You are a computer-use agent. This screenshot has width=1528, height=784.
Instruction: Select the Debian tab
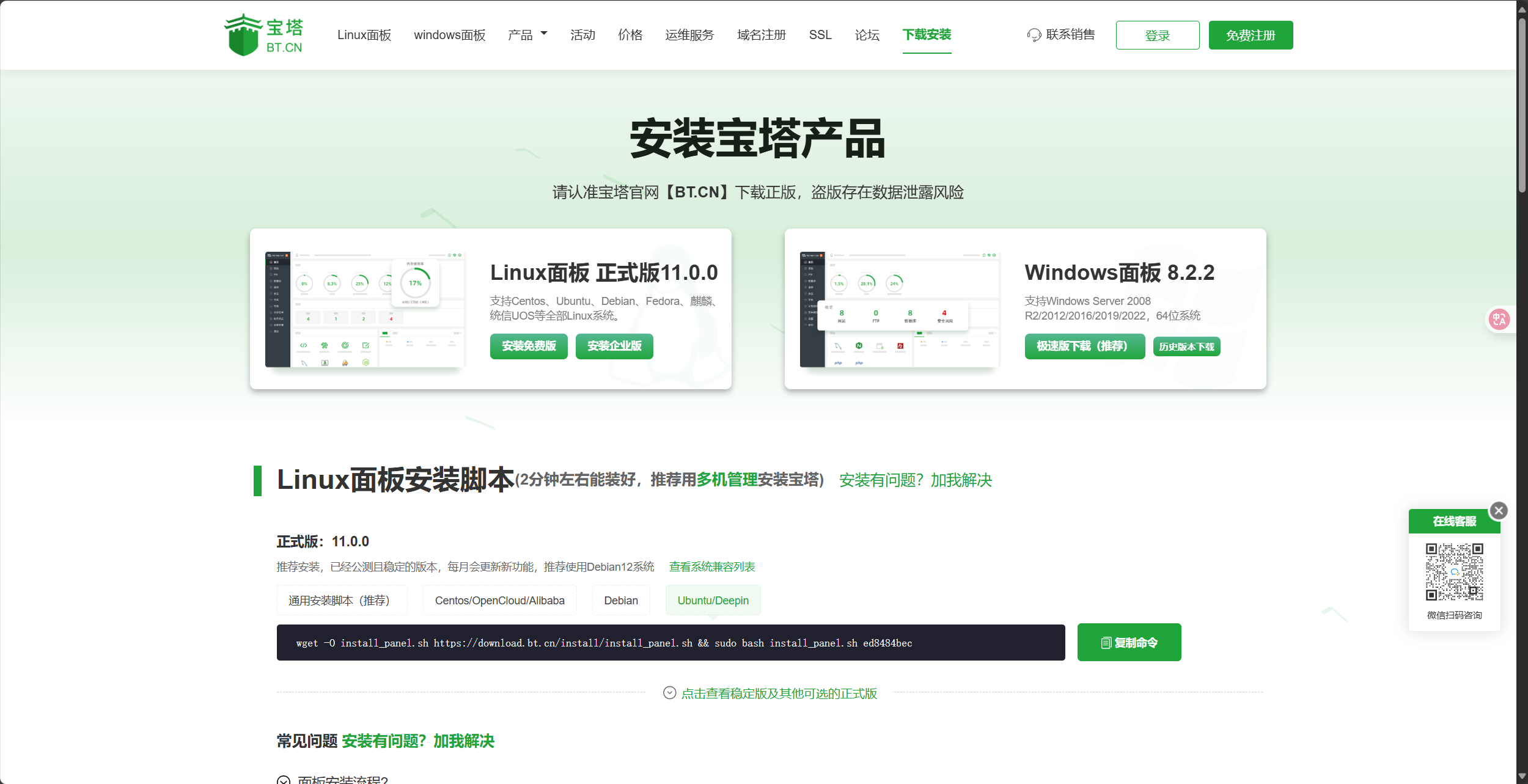tap(621, 600)
